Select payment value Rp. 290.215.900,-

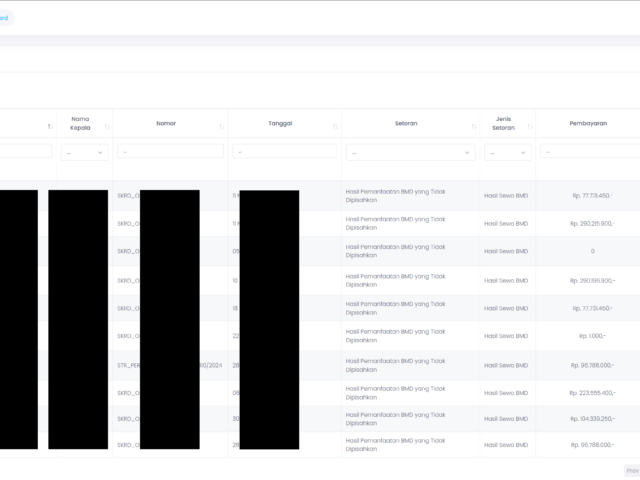pos(592,224)
